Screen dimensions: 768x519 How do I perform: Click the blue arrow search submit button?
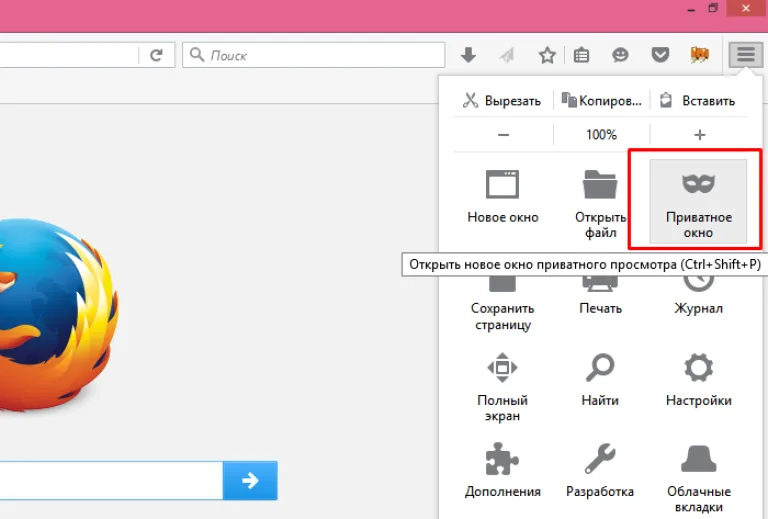pyautogui.click(x=250, y=480)
